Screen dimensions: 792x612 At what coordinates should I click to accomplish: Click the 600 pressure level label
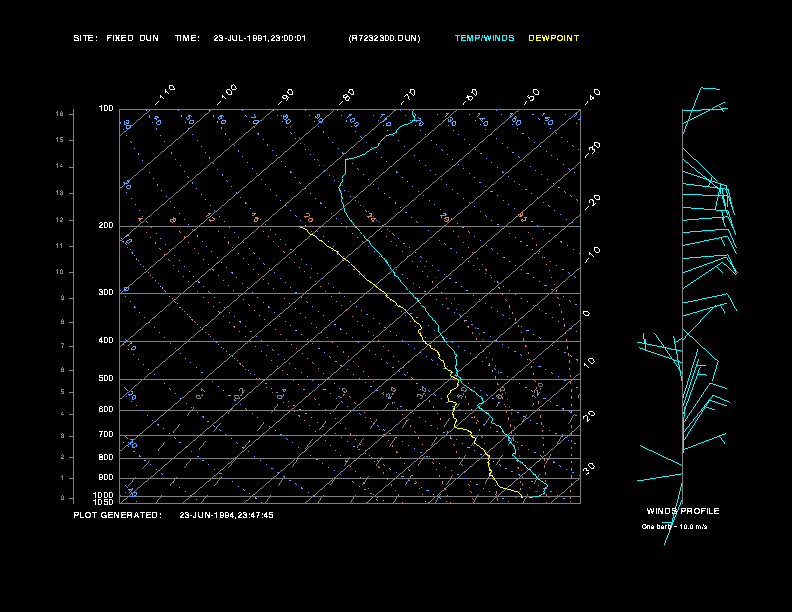pyautogui.click(x=106, y=410)
